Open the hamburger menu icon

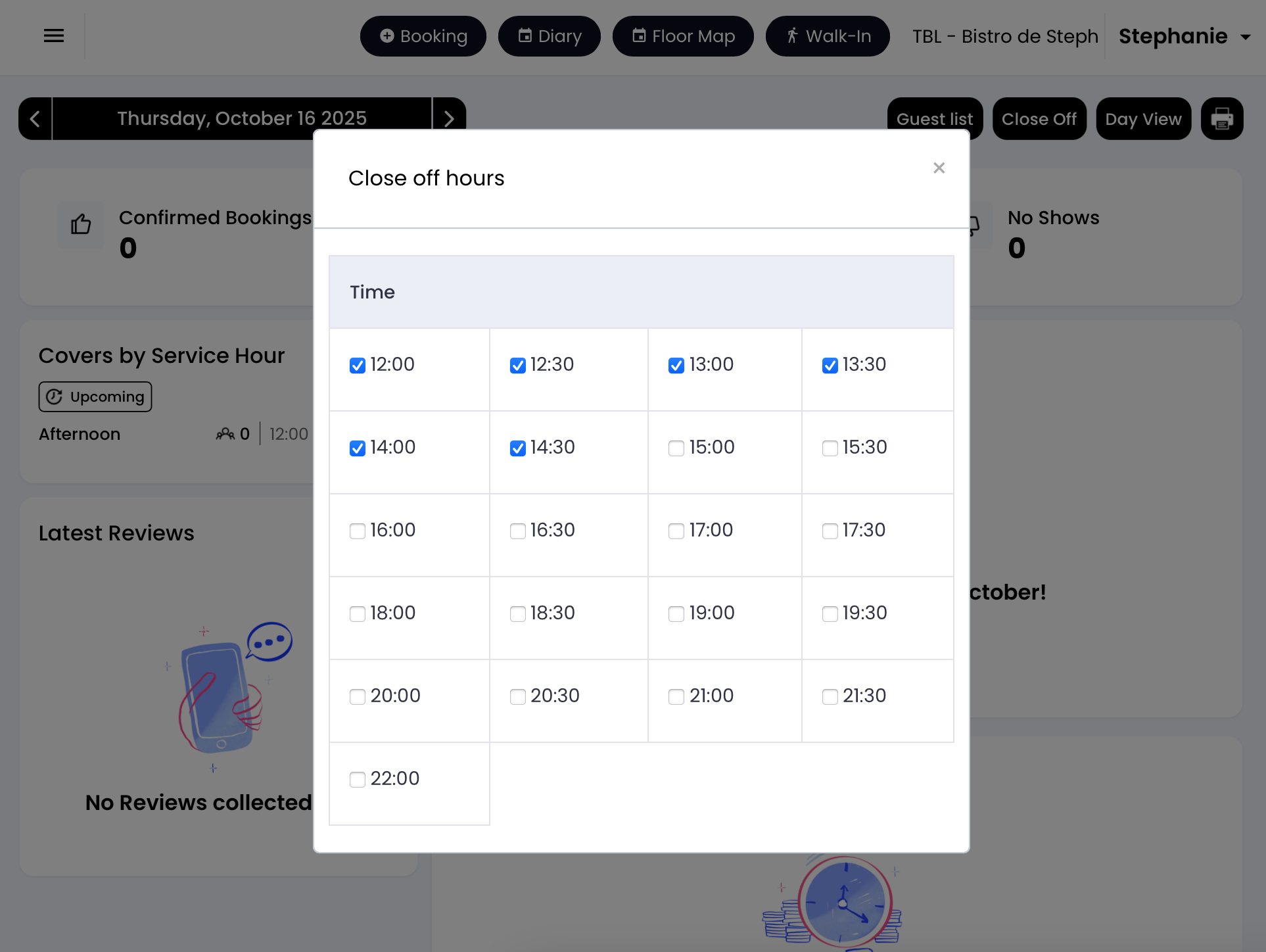54,36
